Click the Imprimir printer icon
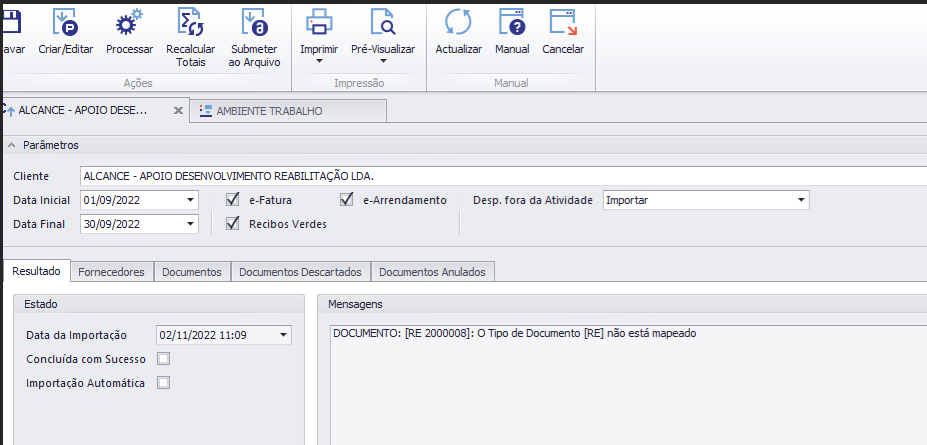This screenshot has width=927, height=445. point(318,22)
